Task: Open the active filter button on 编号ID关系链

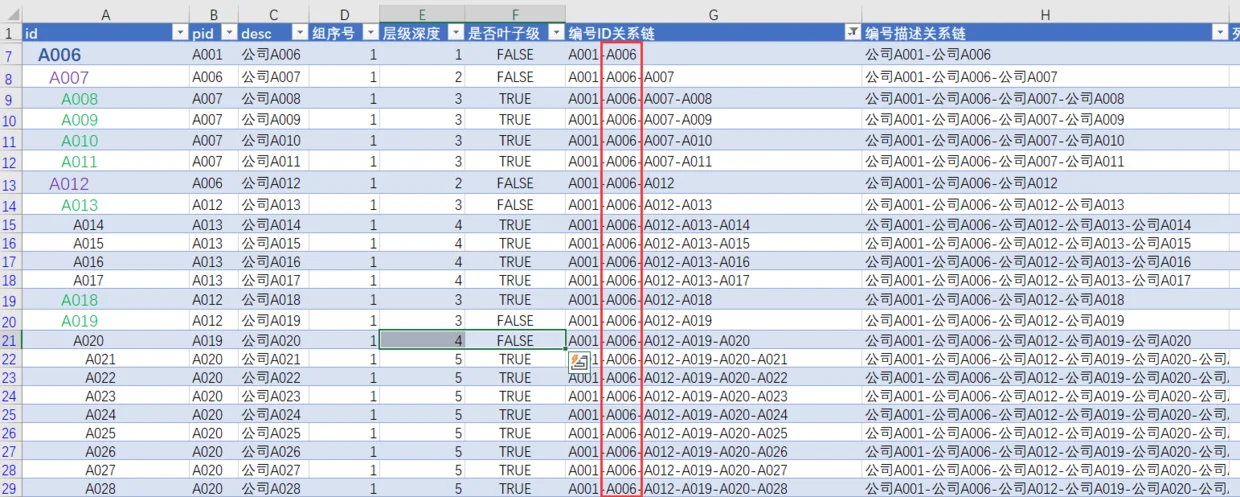Action: (852, 33)
